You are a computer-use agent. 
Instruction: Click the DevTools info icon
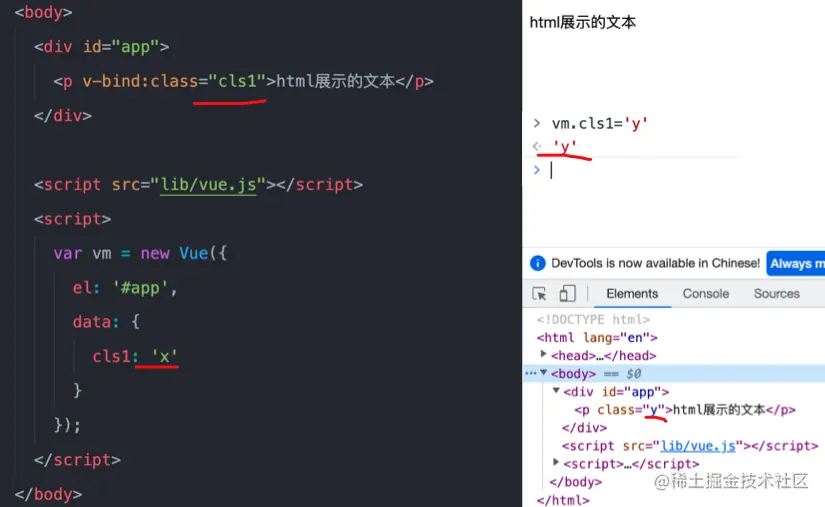[537, 263]
